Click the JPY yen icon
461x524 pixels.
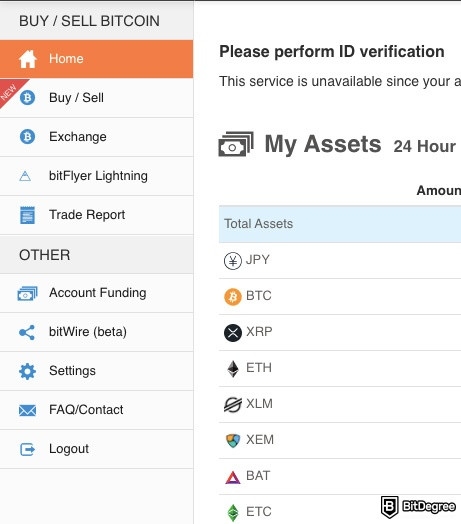pyautogui.click(x=233, y=261)
